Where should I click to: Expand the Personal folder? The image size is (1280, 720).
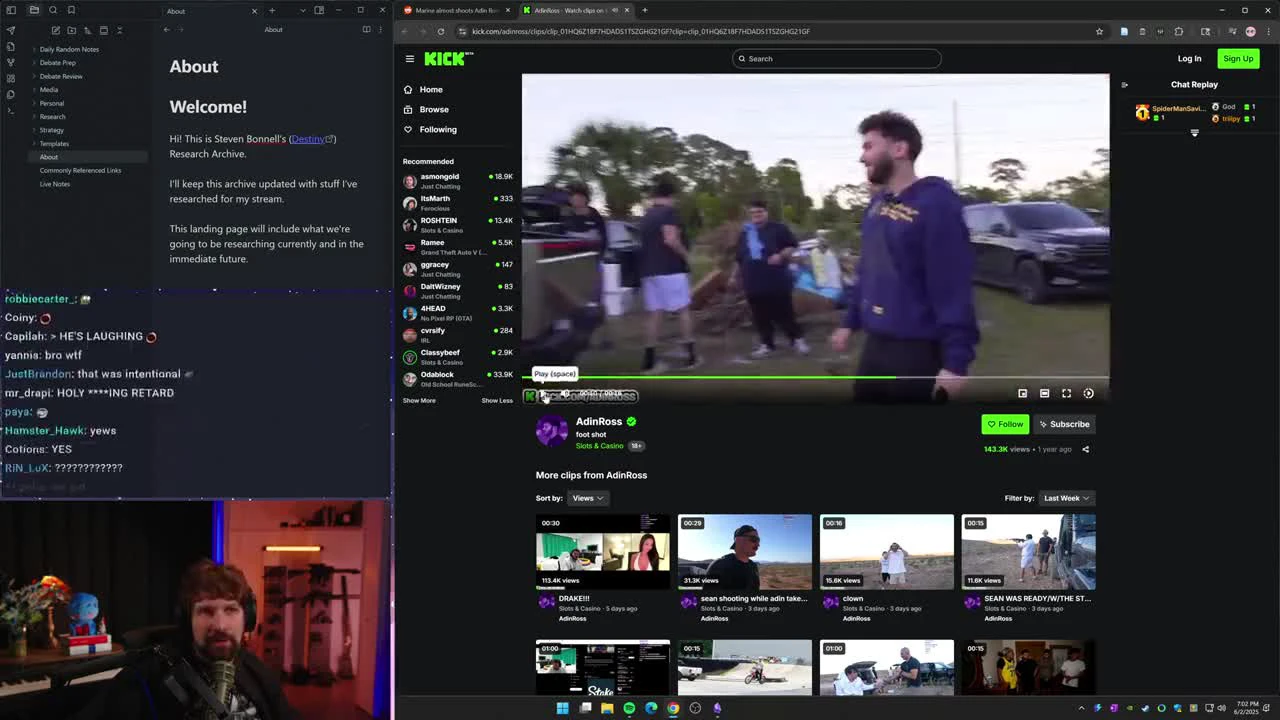52,103
